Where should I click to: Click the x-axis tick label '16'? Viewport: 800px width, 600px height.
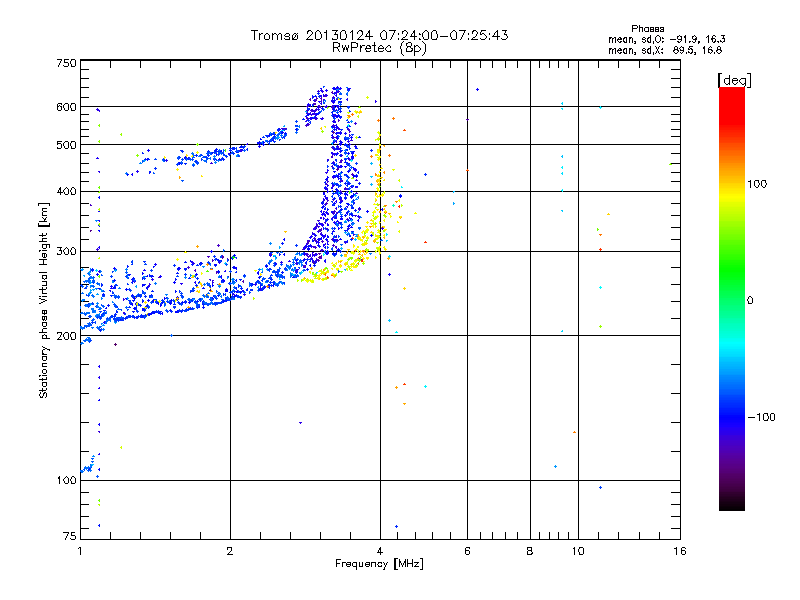(x=680, y=551)
